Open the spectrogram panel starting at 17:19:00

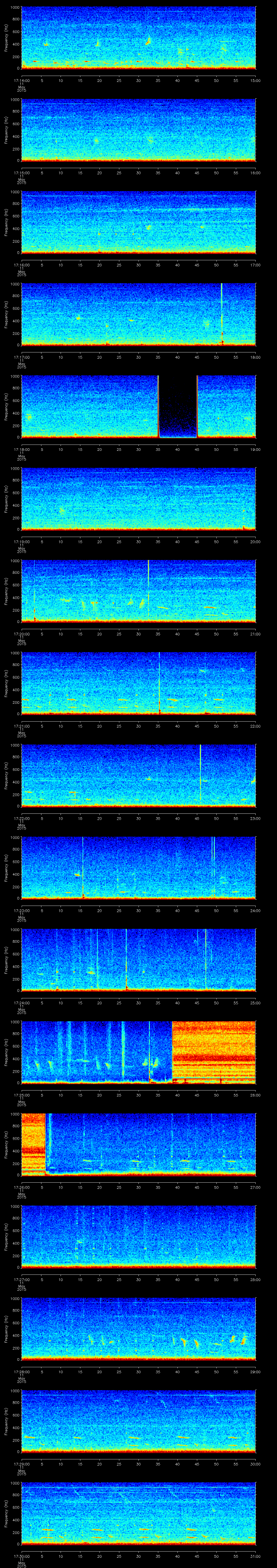(139, 499)
